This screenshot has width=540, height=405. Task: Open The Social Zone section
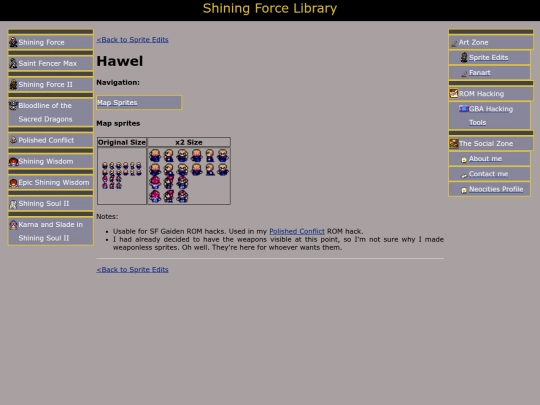[486, 144]
